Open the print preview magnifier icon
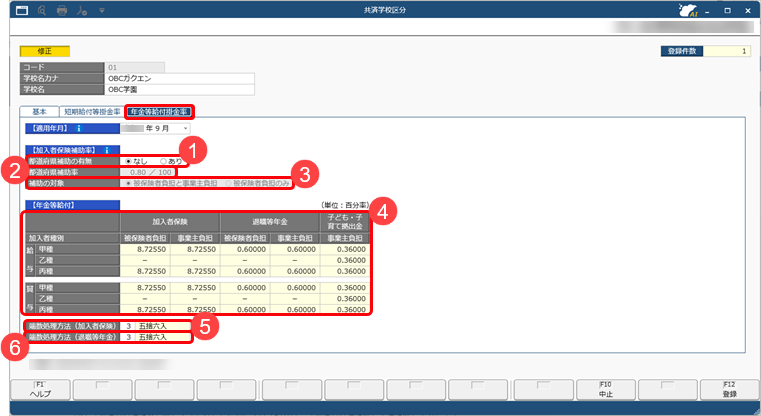Image resolution: width=761 pixels, height=416 pixels. (x=42, y=10)
